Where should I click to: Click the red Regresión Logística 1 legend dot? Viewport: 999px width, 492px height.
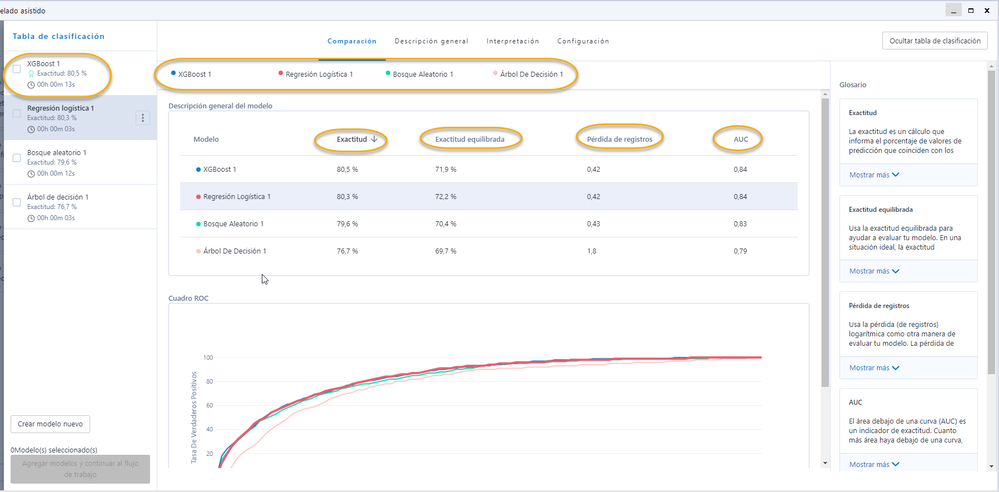pos(280,73)
